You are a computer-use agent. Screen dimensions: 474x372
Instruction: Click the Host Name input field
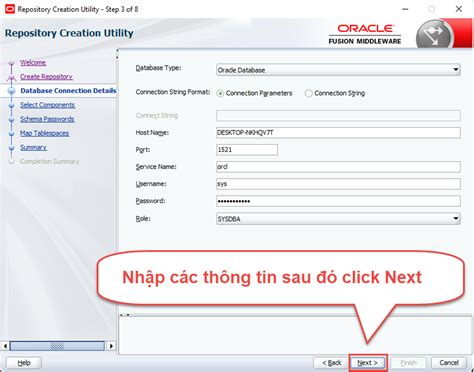[x=338, y=133]
